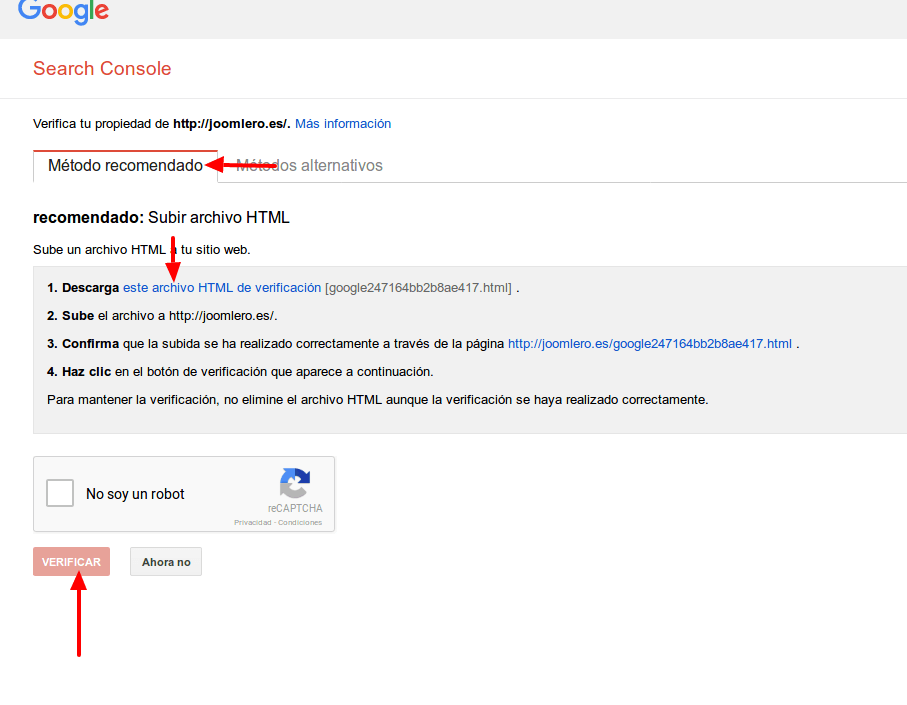Open the Search Console heading link
The image size is (907, 705).
pyautogui.click(x=102, y=68)
